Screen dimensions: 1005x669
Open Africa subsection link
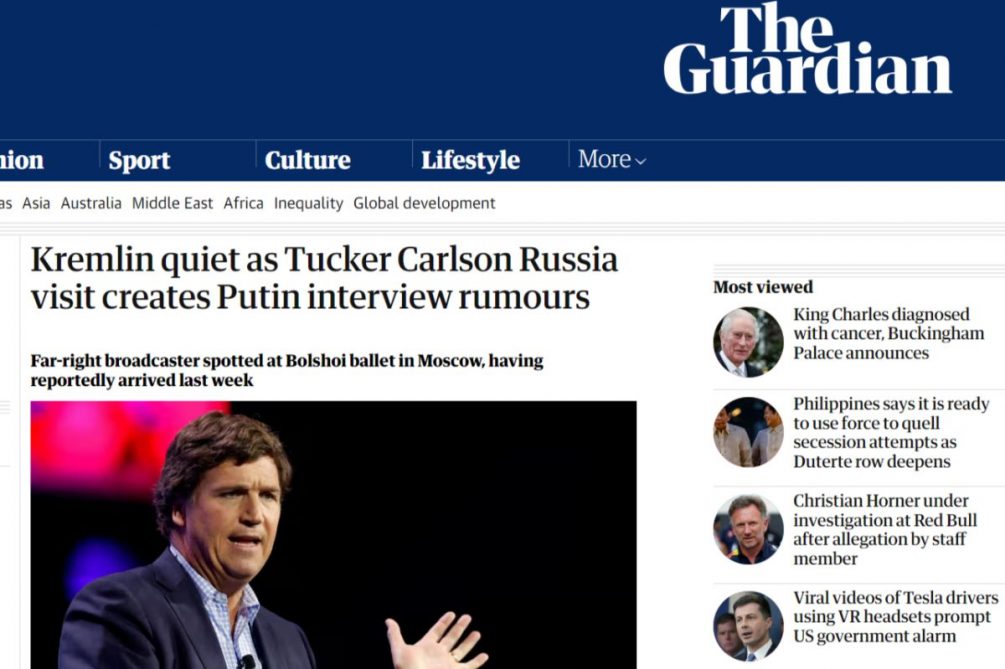click(x=243, y=203)
